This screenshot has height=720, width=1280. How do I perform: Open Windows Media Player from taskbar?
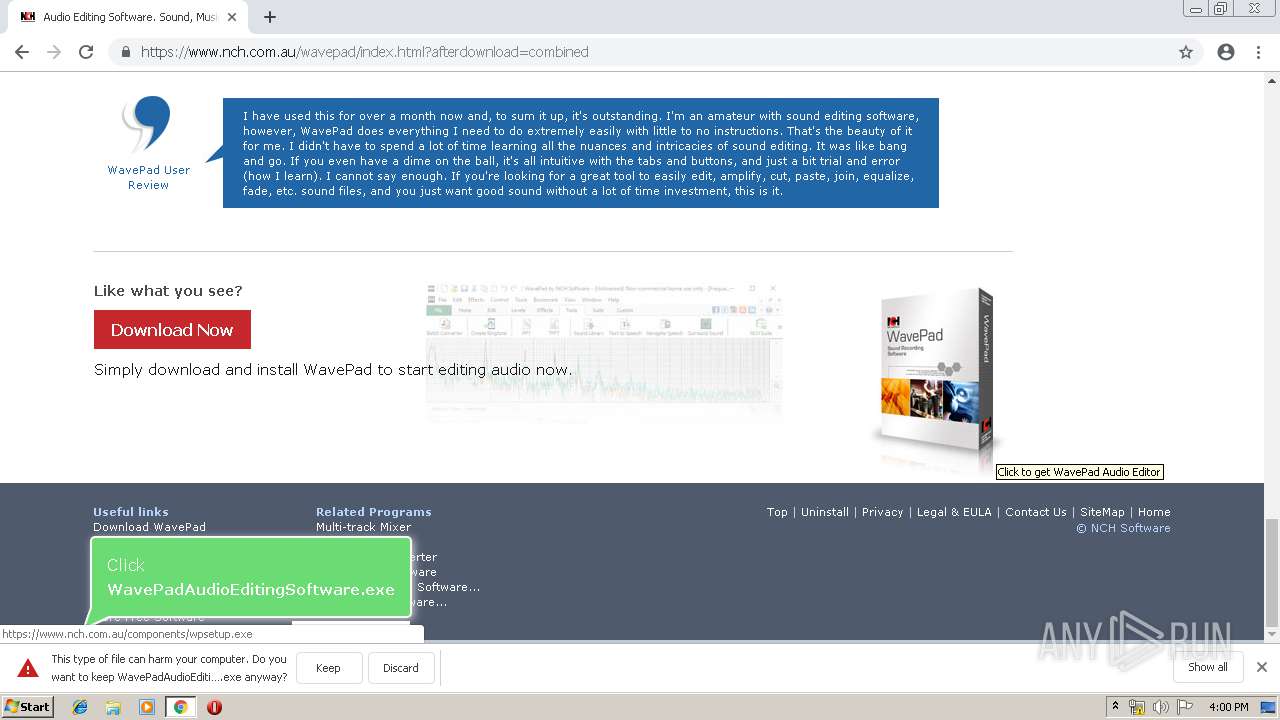point(147,707)
